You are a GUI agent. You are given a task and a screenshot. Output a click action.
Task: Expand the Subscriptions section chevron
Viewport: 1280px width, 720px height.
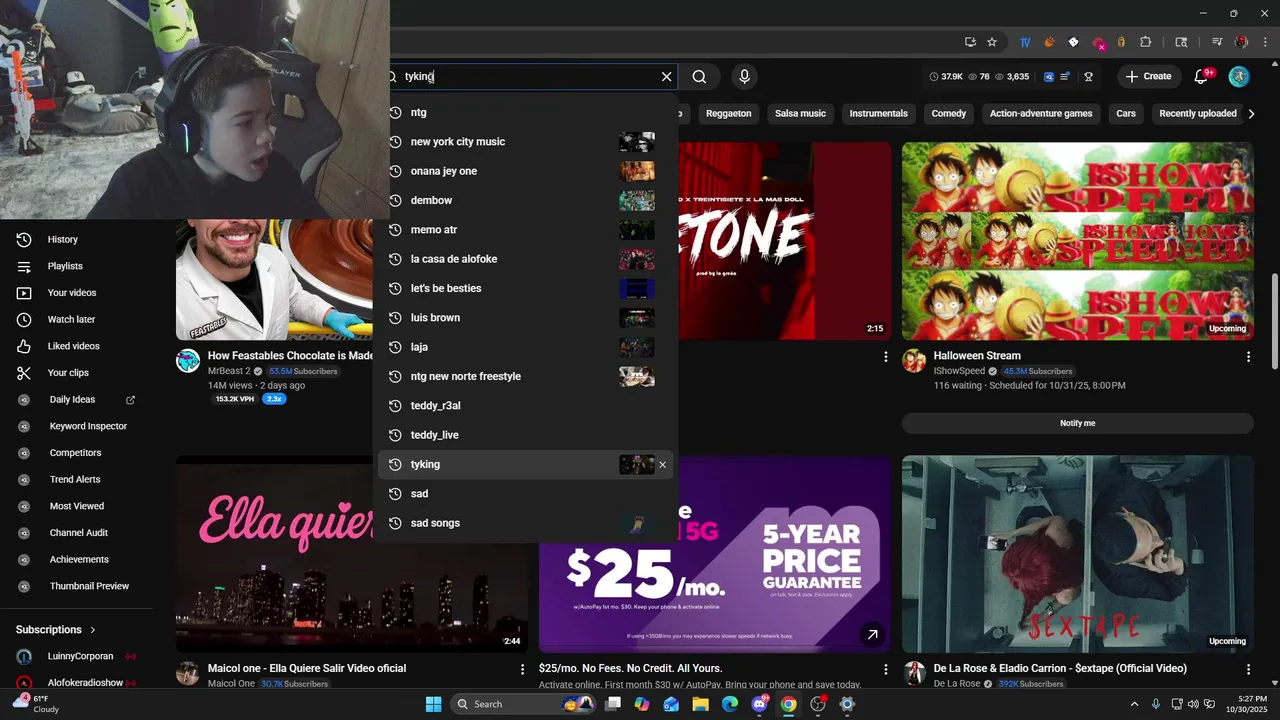pos(93,630)
